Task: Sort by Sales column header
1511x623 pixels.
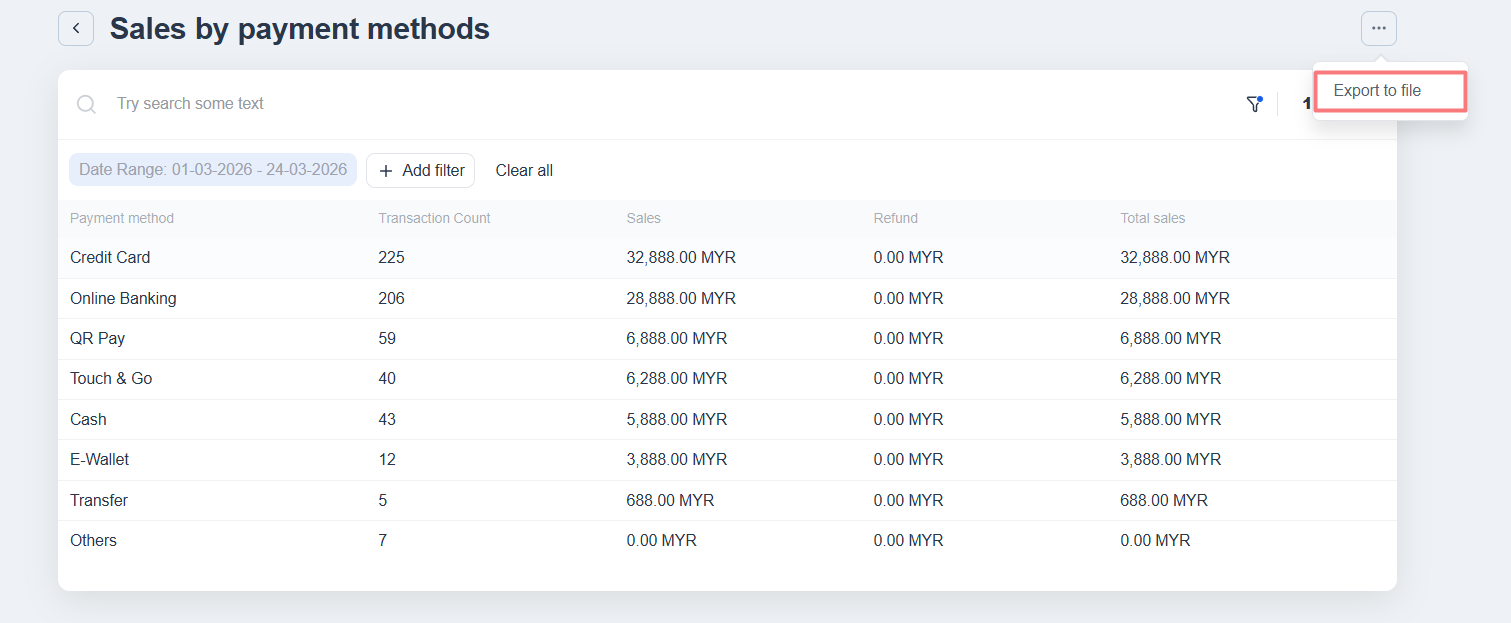Action: pos(643,218)
